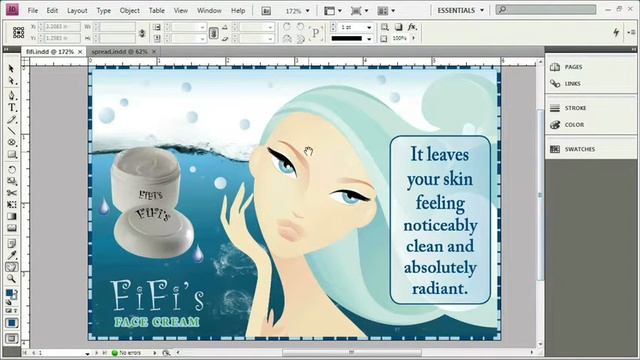
Task: Click the search field in the top bar
Action: pos(546,9)
